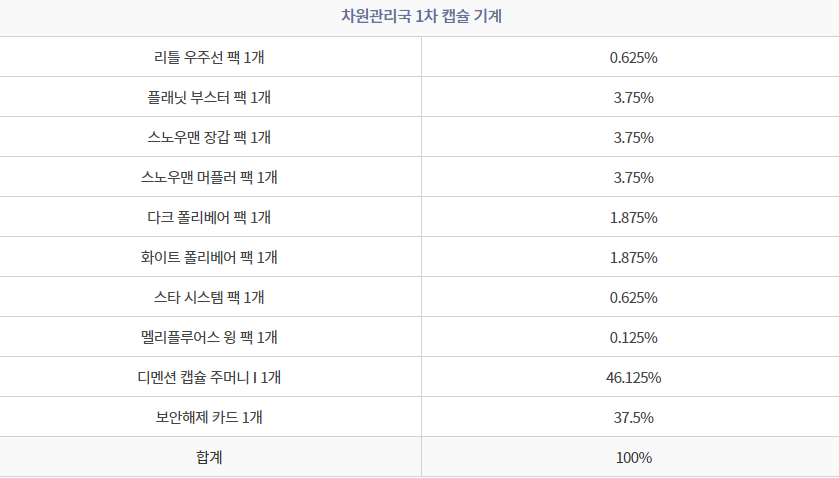839x478 pixels.
Task: Click the 멜리플루어스 윙 팩 1개 entry
Action: tap(209, 337)
